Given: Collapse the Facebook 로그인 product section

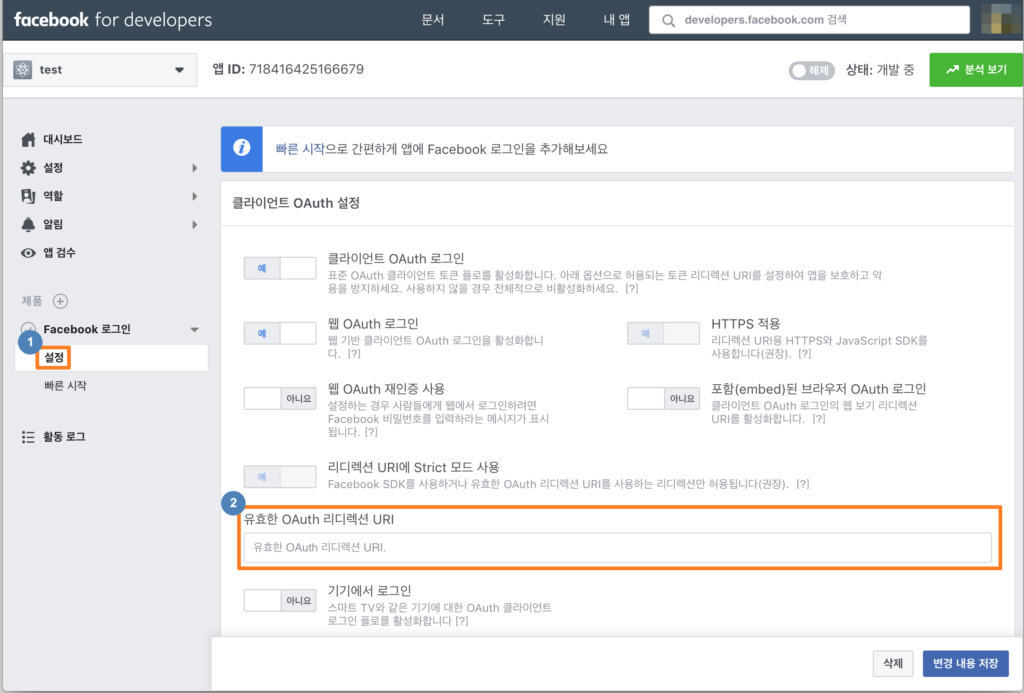Looking at the screenshot, I should (x=194, y=329).
